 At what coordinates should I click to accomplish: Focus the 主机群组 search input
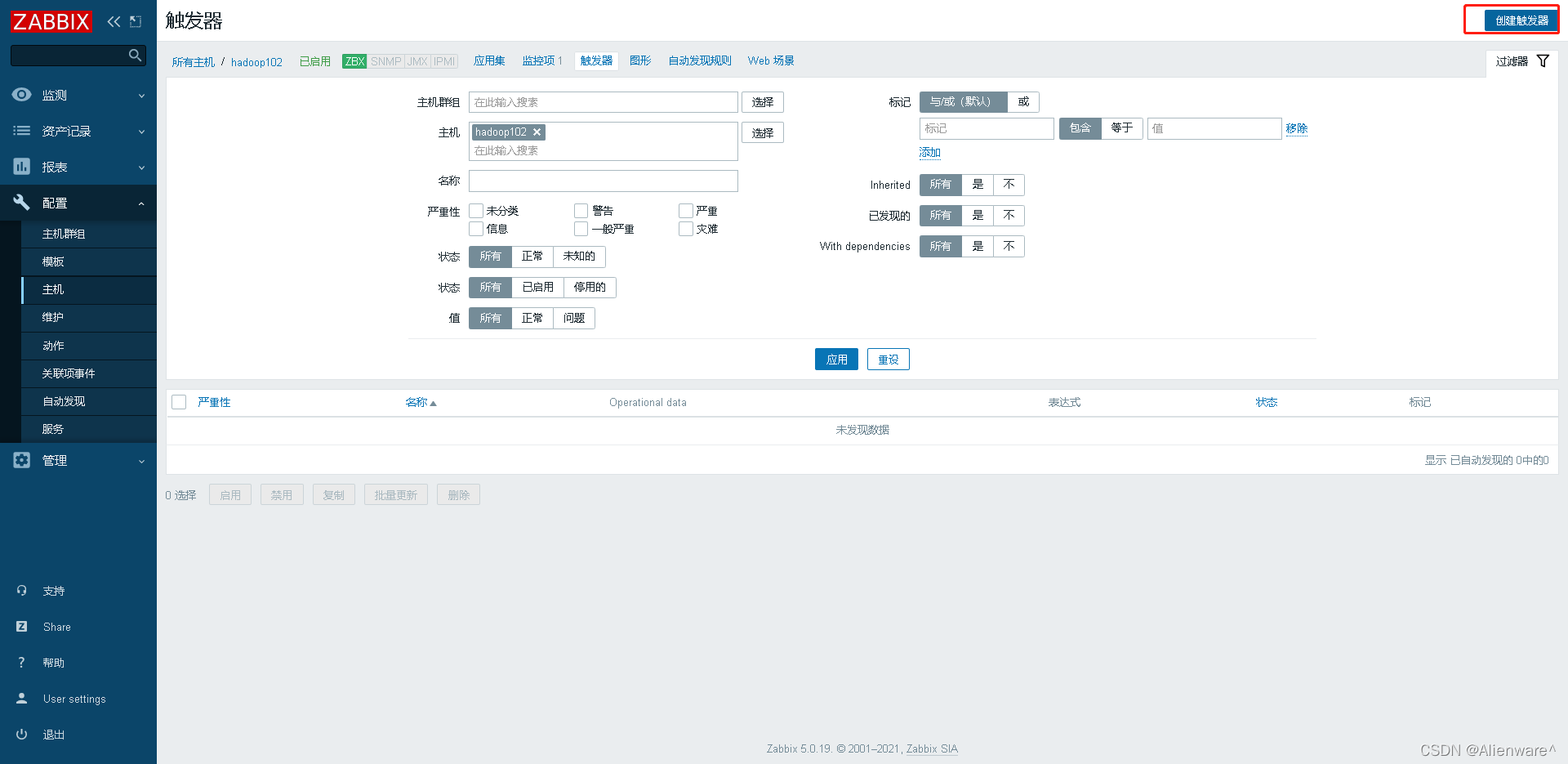604,102
